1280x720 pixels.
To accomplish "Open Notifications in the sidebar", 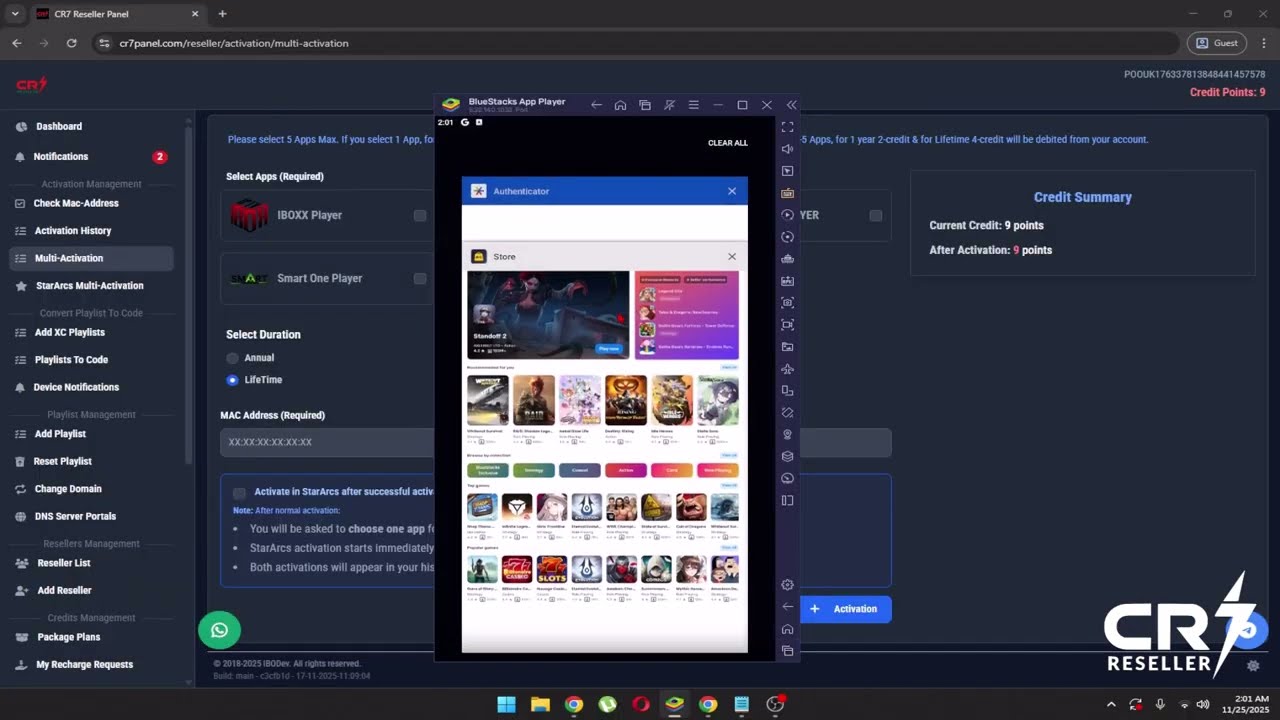I will pyautogui.click(x=61, y=156).
